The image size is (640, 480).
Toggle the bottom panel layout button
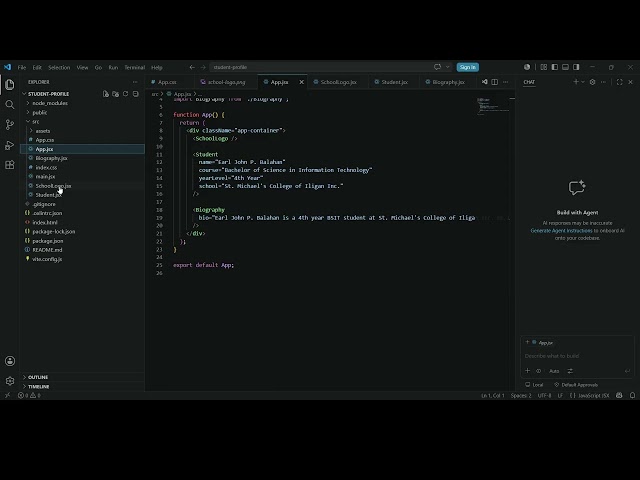565,67
